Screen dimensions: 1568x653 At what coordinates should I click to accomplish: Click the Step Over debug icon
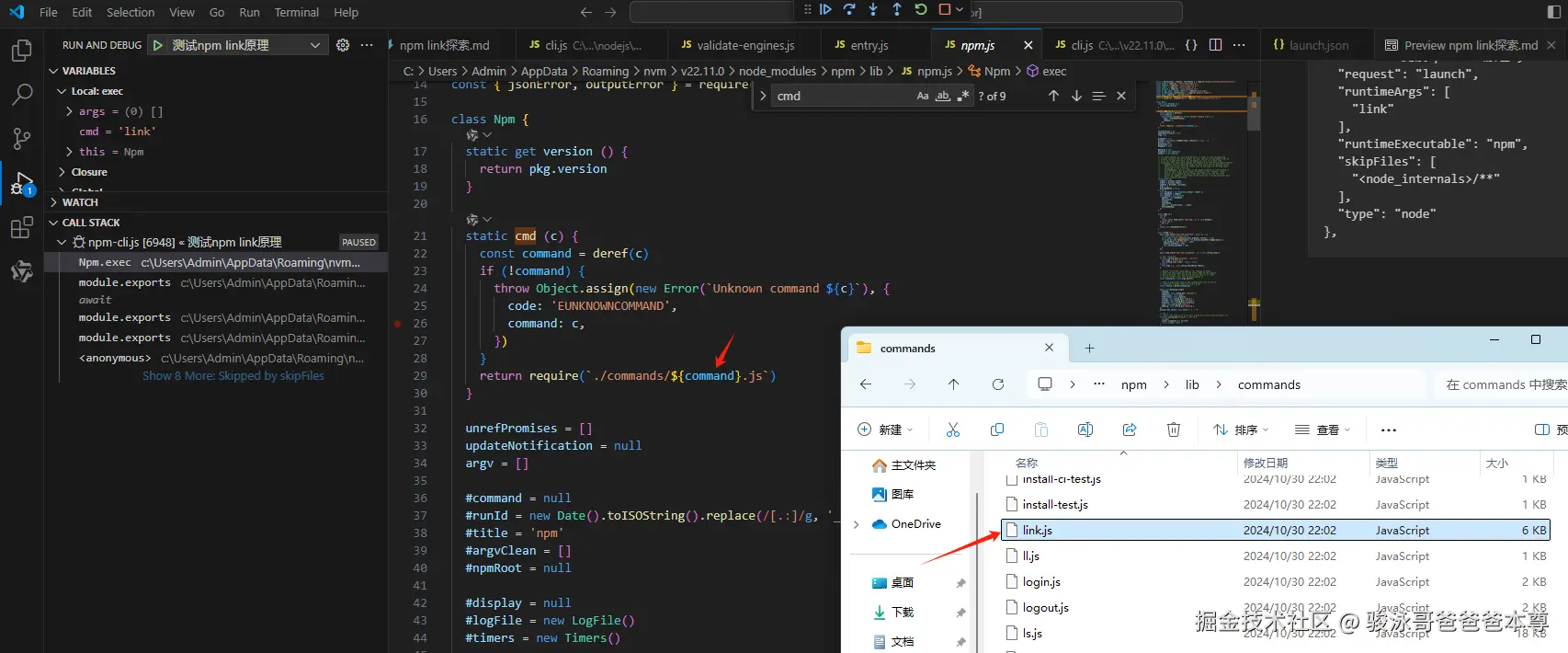coord(849,10)
